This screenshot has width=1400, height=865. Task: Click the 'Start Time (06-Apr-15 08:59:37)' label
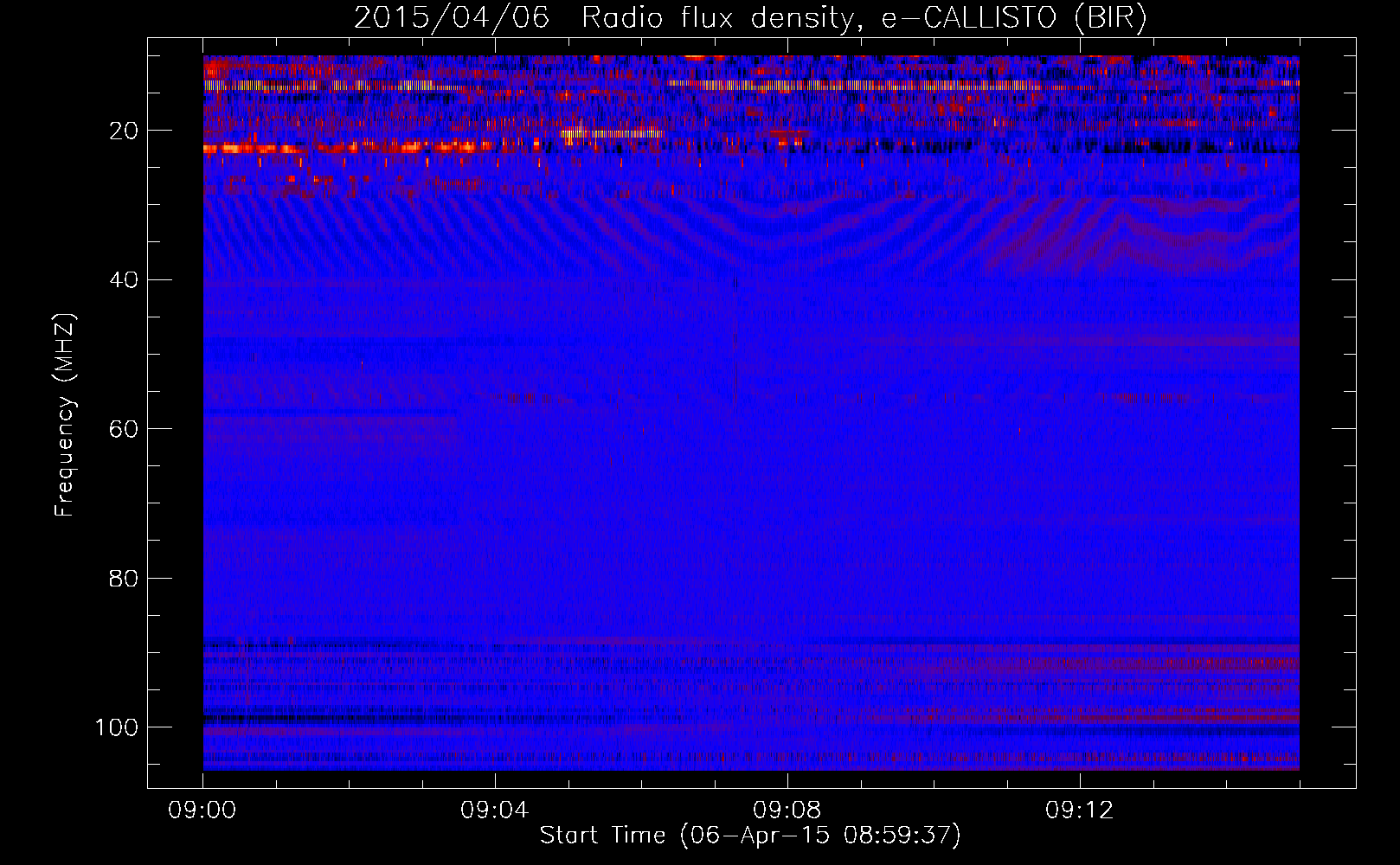click(x=750, y=836)
